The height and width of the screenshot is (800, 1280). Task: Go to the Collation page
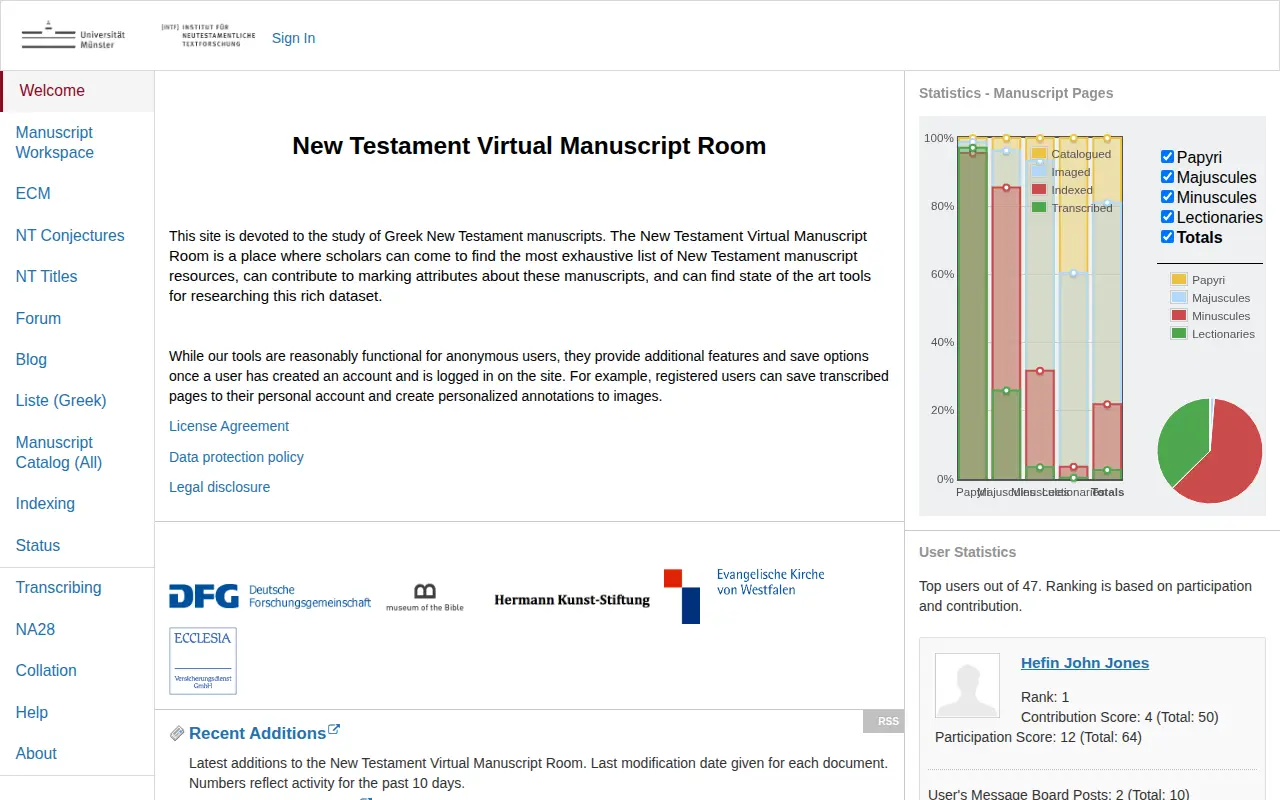click(x=46, y=671)
